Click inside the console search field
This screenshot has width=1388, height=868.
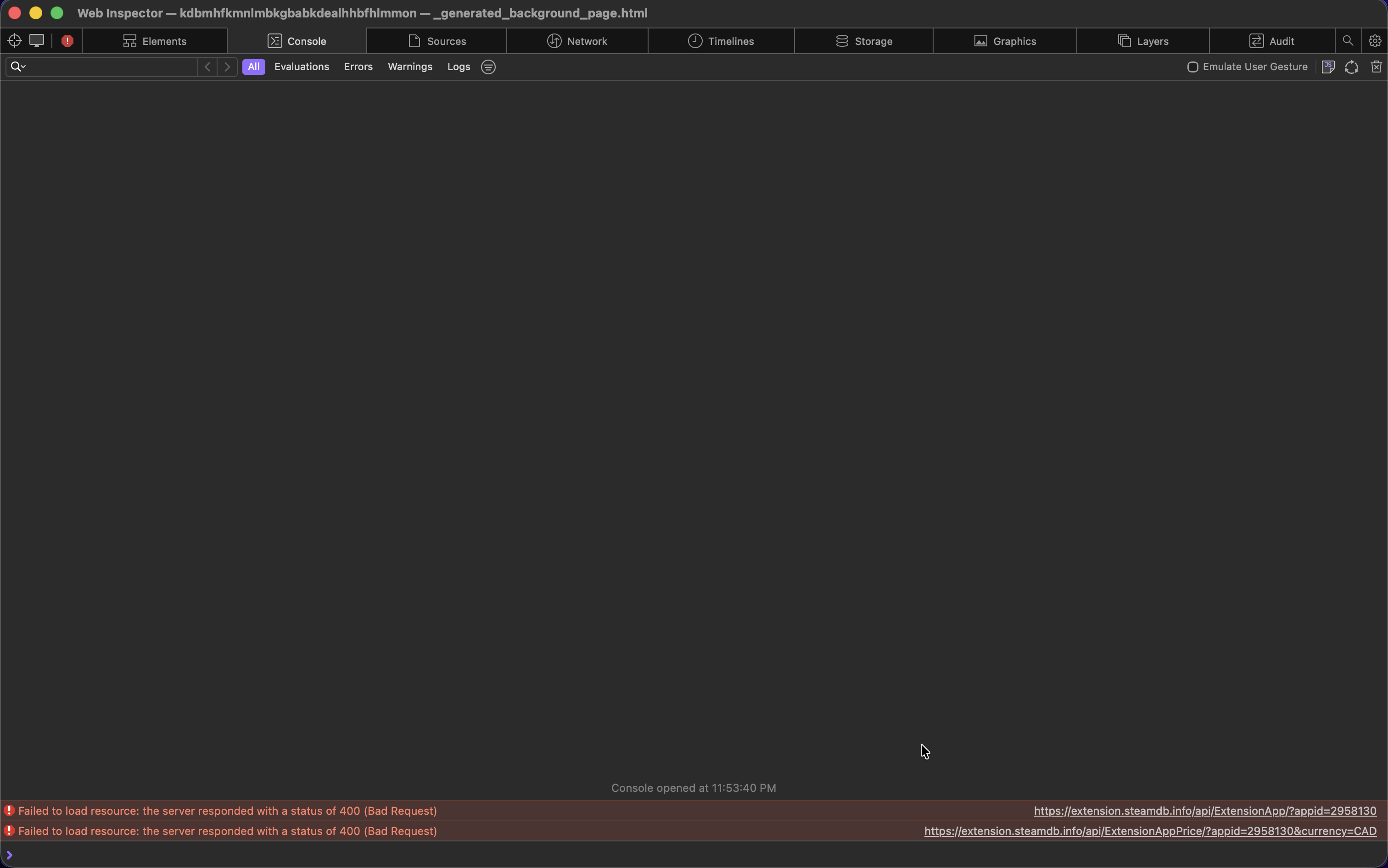[103, 67]
